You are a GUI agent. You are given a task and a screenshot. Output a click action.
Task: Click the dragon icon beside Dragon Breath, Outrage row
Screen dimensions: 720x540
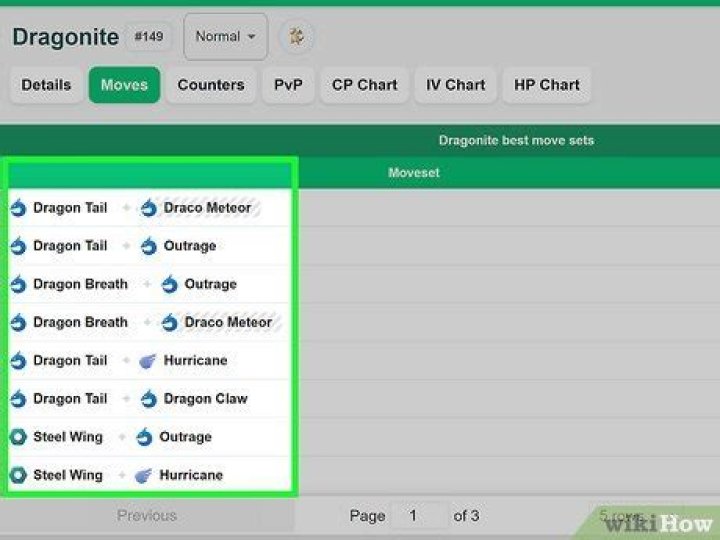point(19,285)
